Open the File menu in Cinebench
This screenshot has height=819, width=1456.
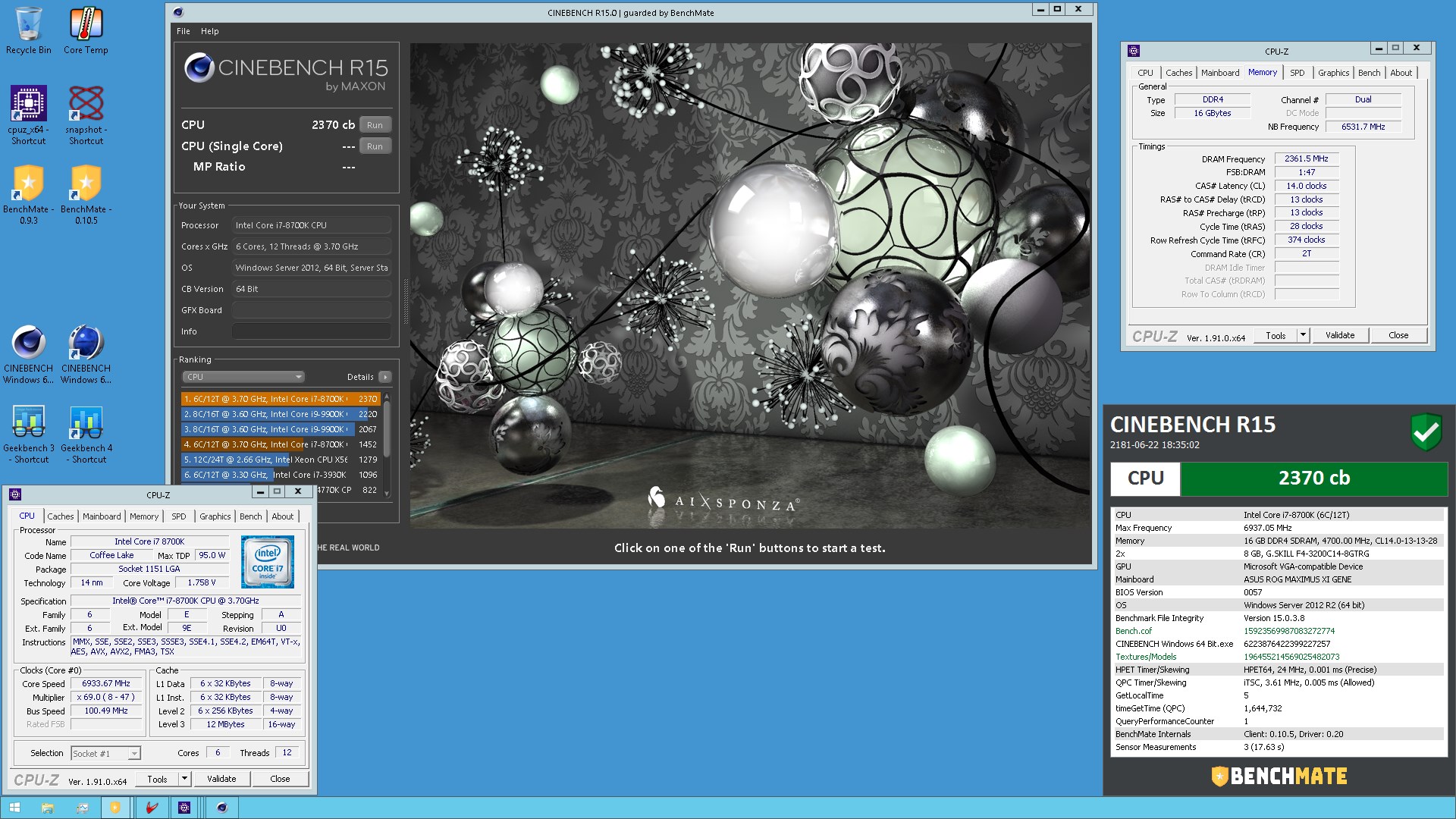[184, 31]
